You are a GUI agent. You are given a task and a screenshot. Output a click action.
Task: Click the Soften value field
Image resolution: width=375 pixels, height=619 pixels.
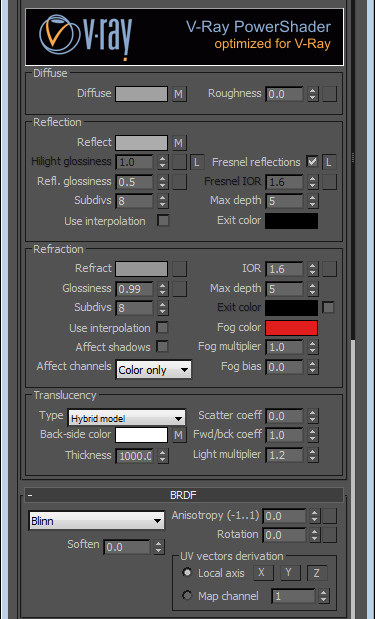[127, 547]
